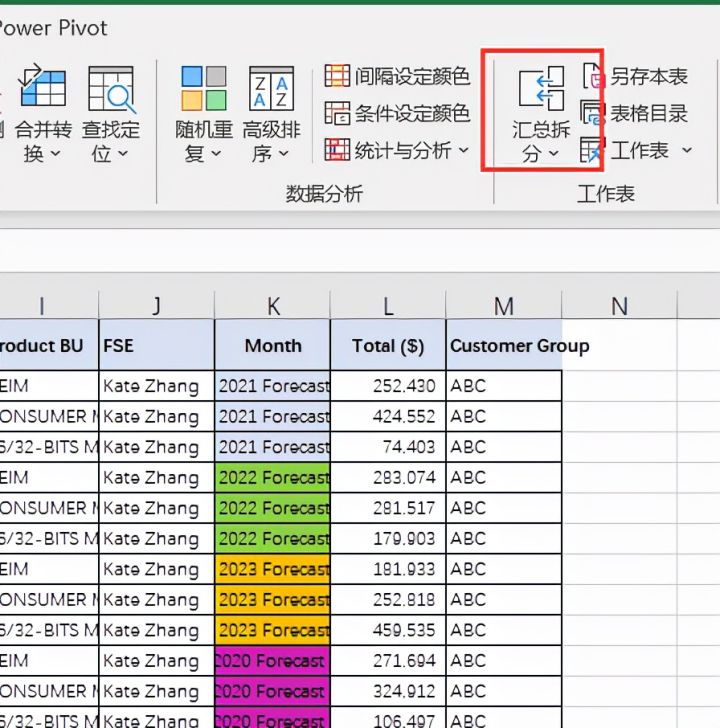This screenshot has height=728, width=720.
Task: Expand the 工作表 dropdown arrow
Action: (687, 150)
